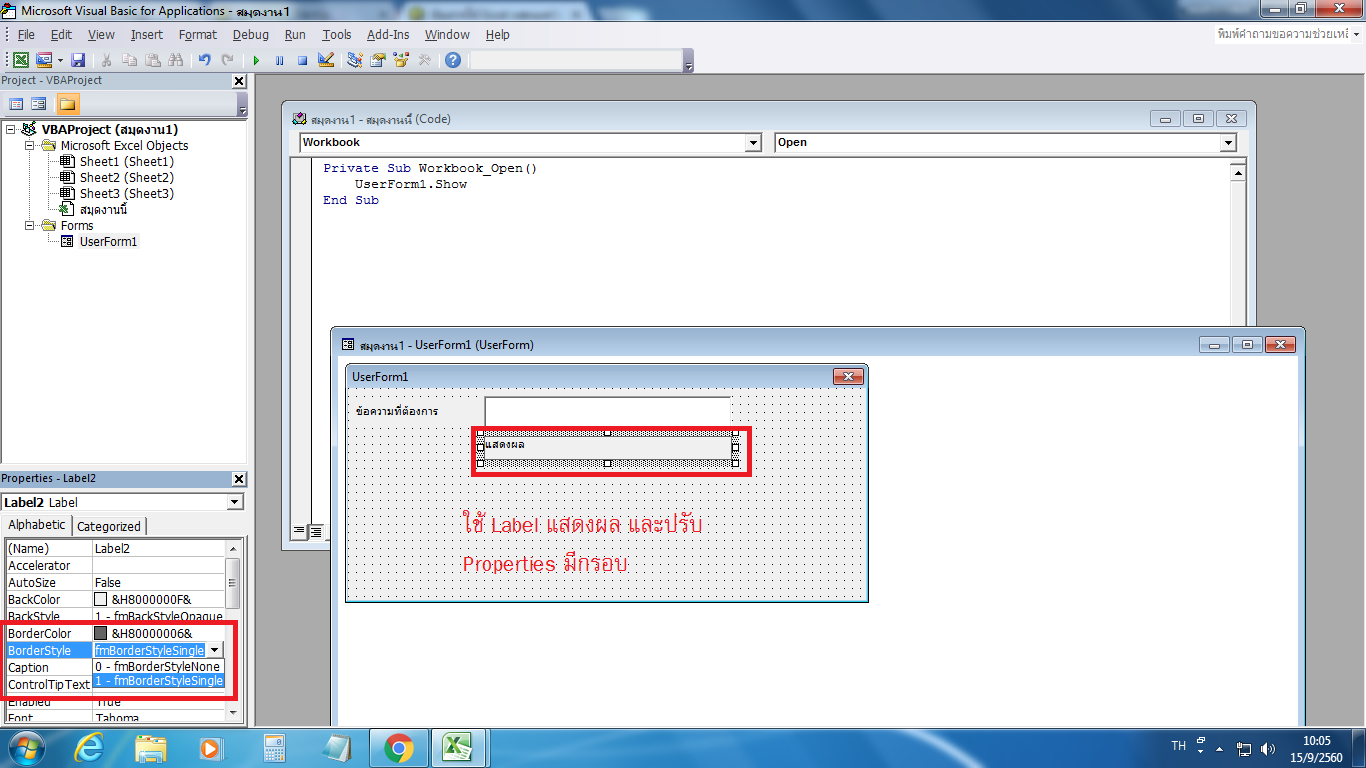
Task: Open the Run menu
Action: 295,34
